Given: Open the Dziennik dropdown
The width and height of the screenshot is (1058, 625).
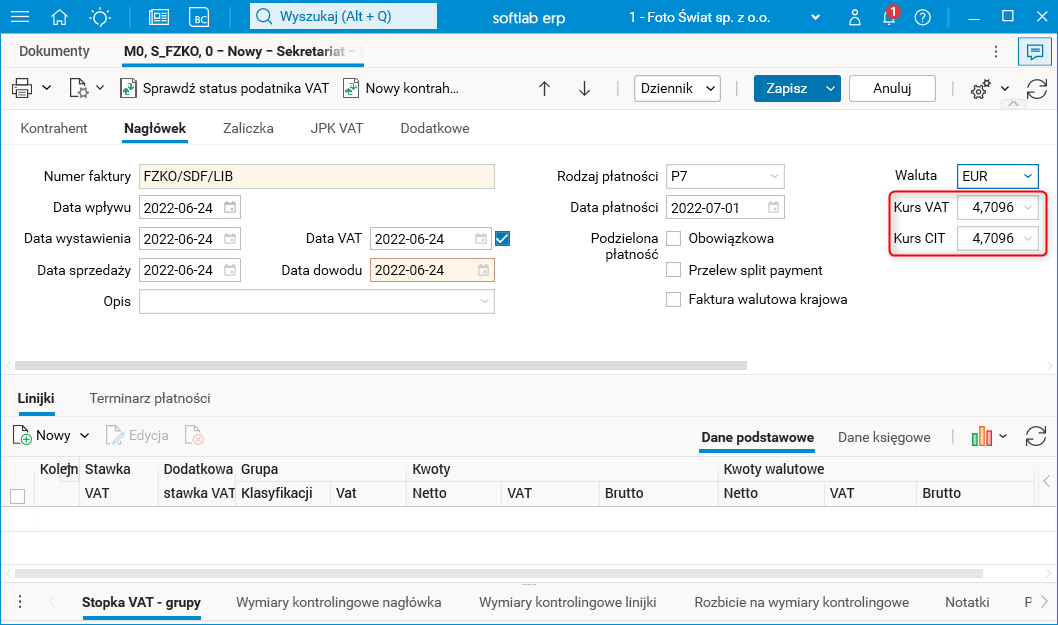Looking at the screenshot, I should tap(679, 88).
